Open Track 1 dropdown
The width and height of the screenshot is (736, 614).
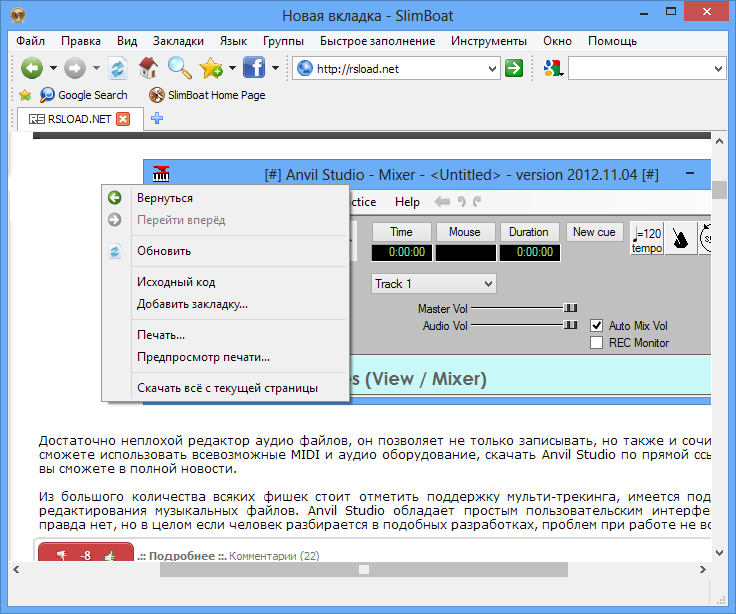pos(434,284)
